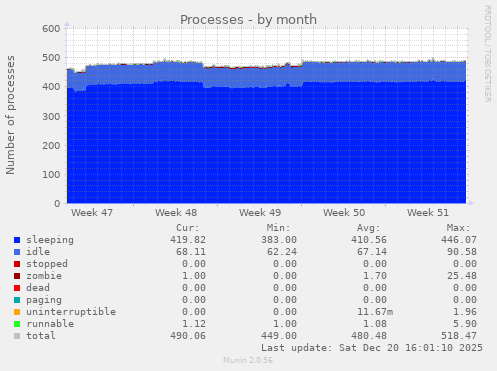The height and width of the screenshot is (371, 497).
Task: Click the 'Avg:' column header
Action: click(368, 228)
